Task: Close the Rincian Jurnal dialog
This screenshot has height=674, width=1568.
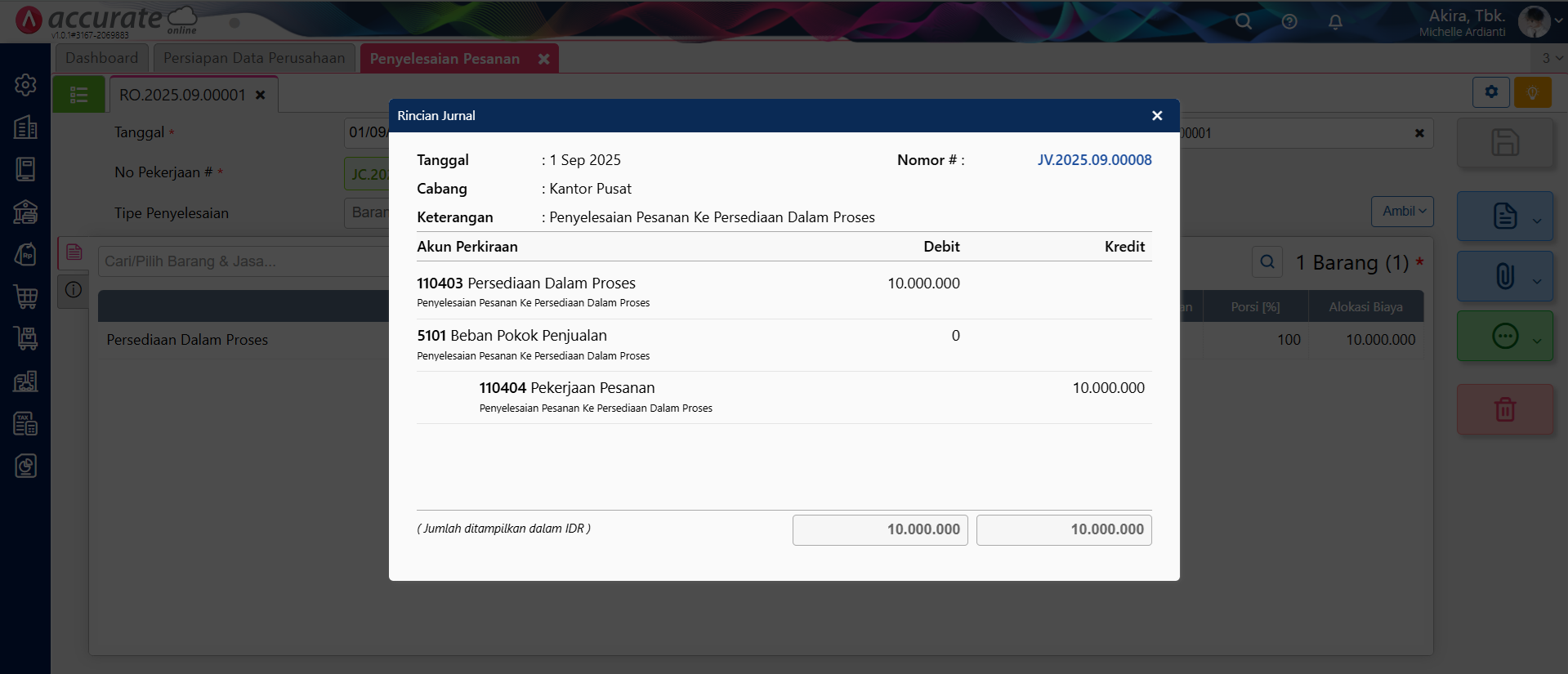Action: pyautogui.click(x=1156, y=116)
